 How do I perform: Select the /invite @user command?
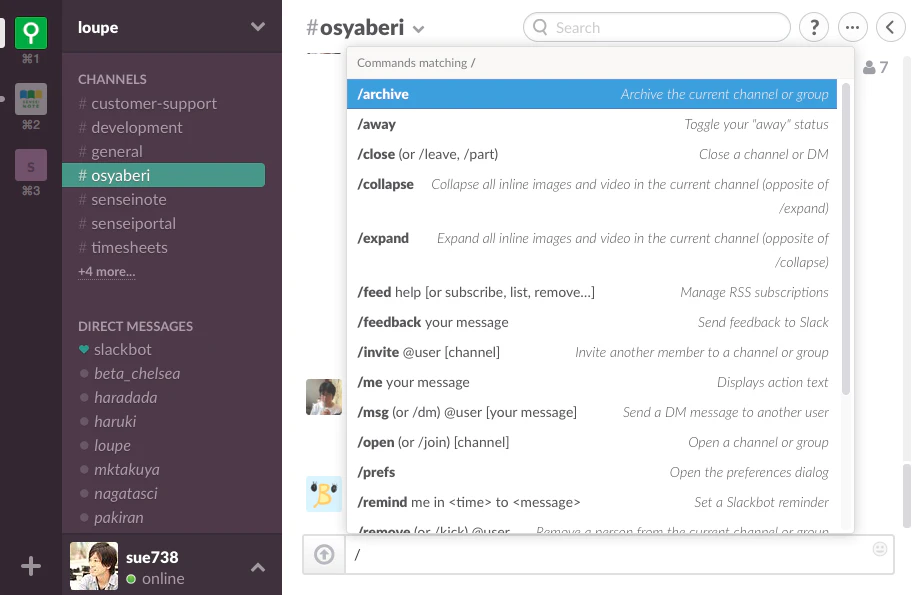(x=592, y=352)
